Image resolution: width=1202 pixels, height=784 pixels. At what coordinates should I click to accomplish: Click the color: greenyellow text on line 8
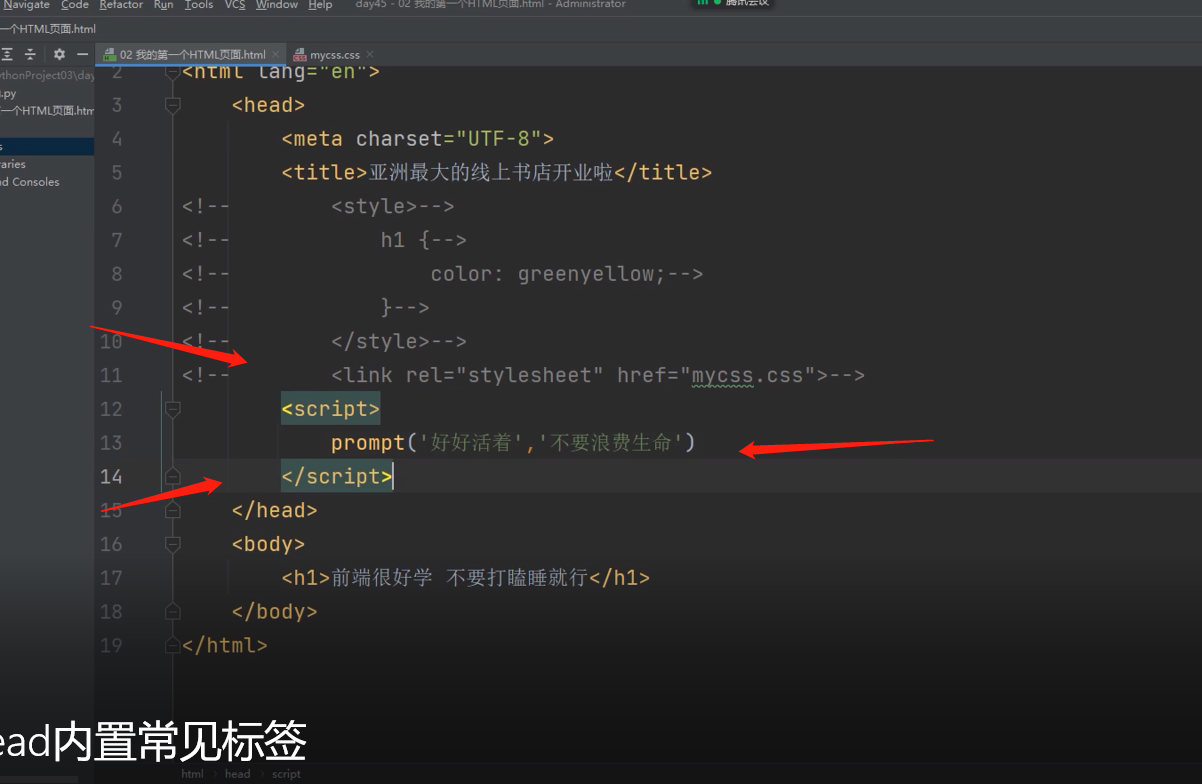548,274
